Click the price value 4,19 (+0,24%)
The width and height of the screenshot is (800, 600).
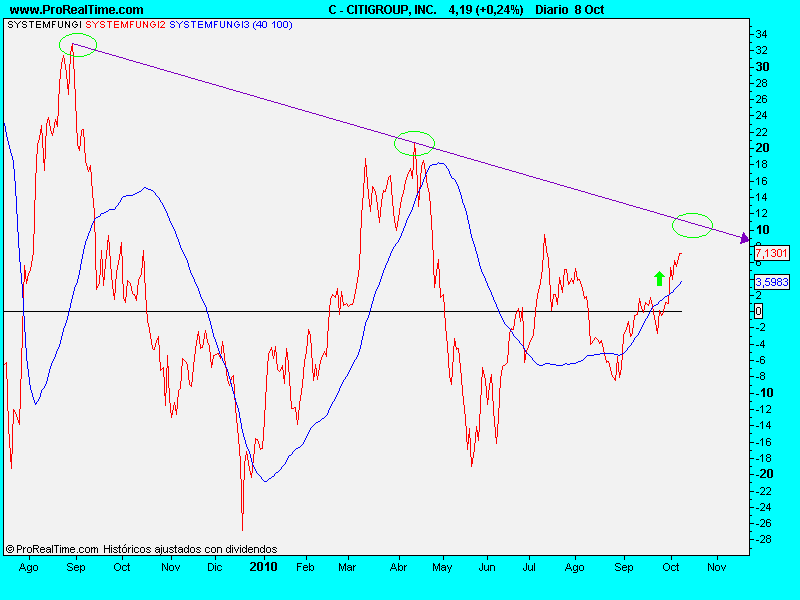(x=486, y=10)
